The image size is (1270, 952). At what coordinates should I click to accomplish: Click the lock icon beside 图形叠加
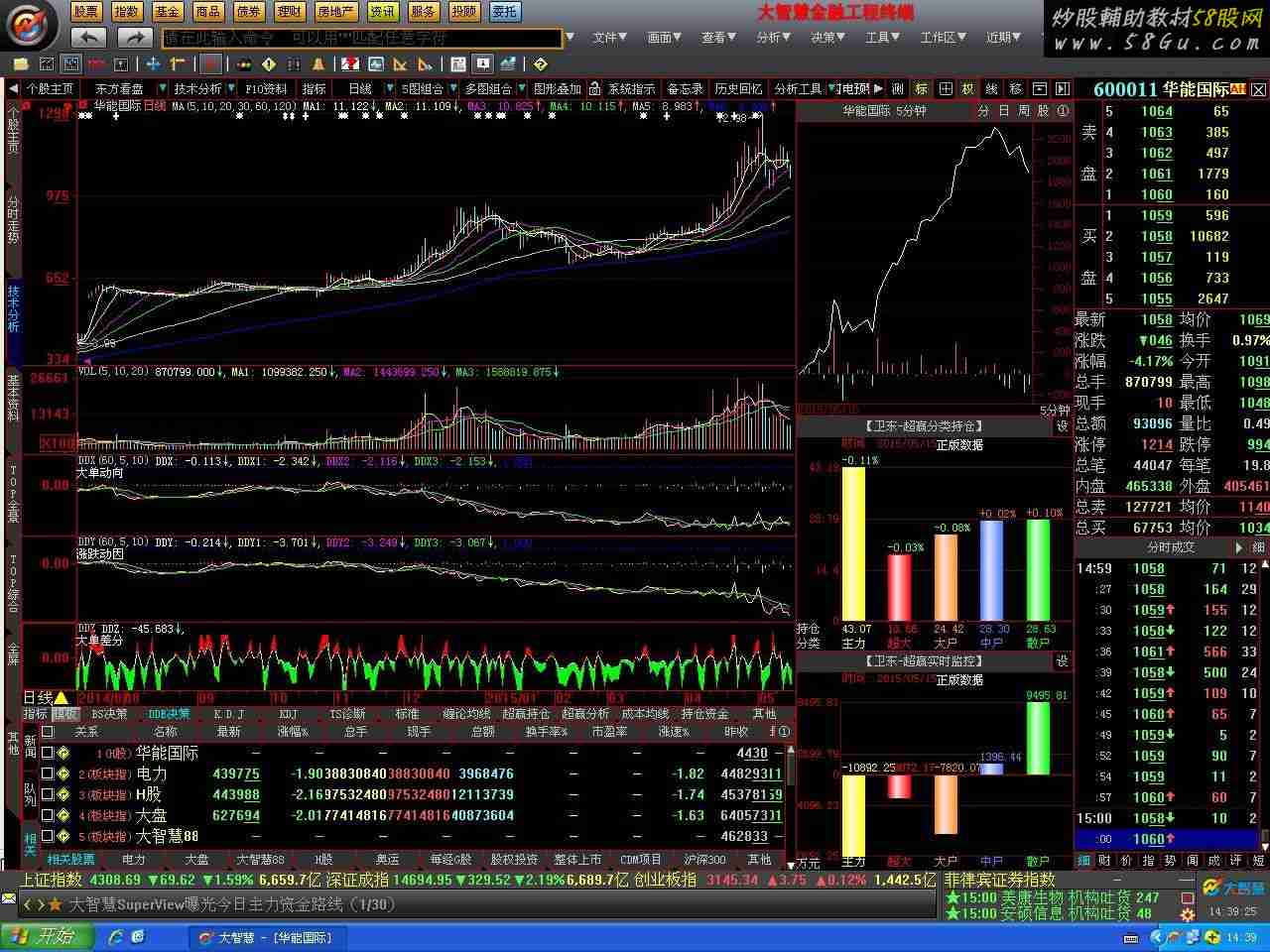(x=594, y=89)
